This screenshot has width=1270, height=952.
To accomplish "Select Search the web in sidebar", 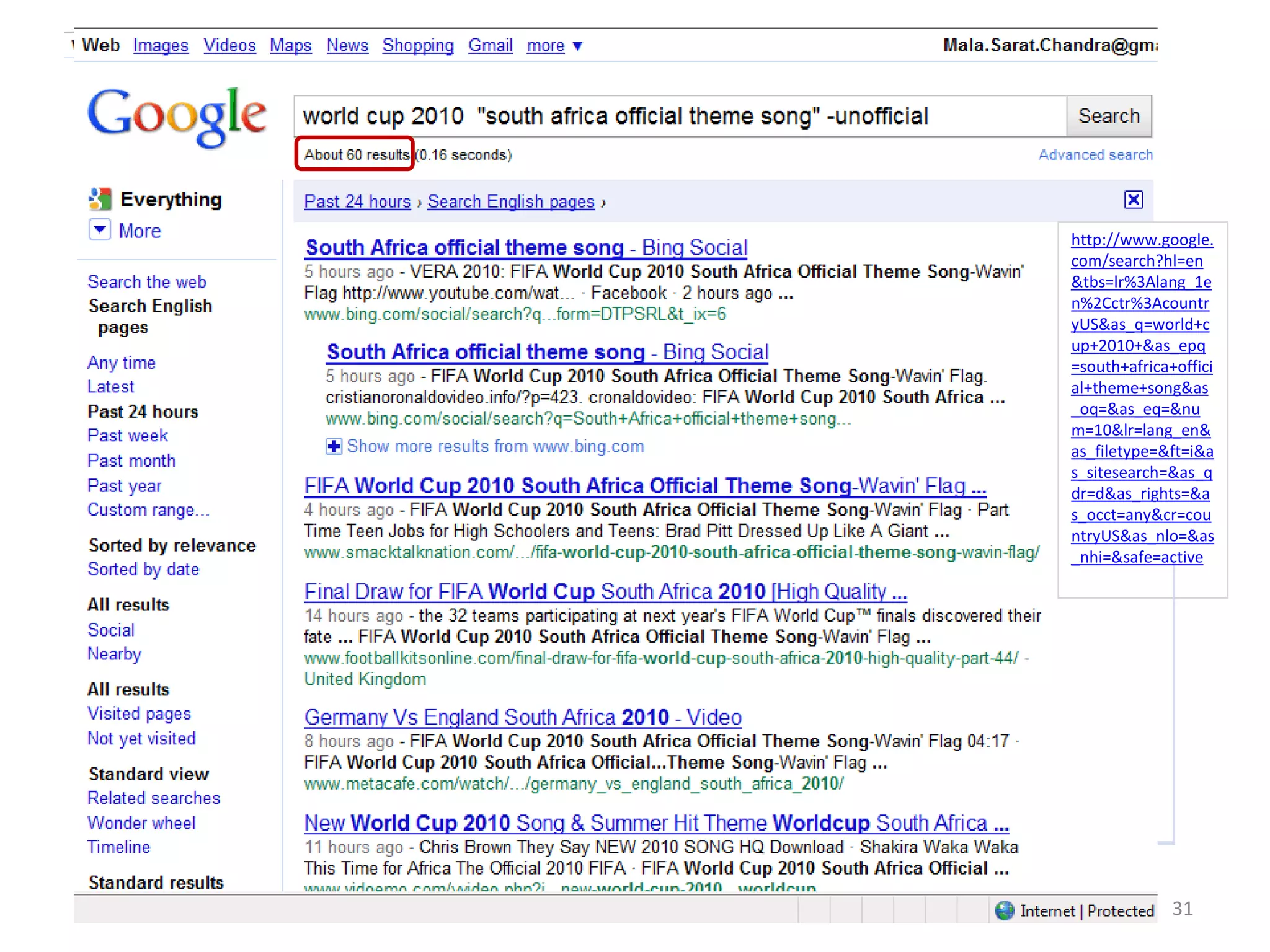I will (147, 282).
